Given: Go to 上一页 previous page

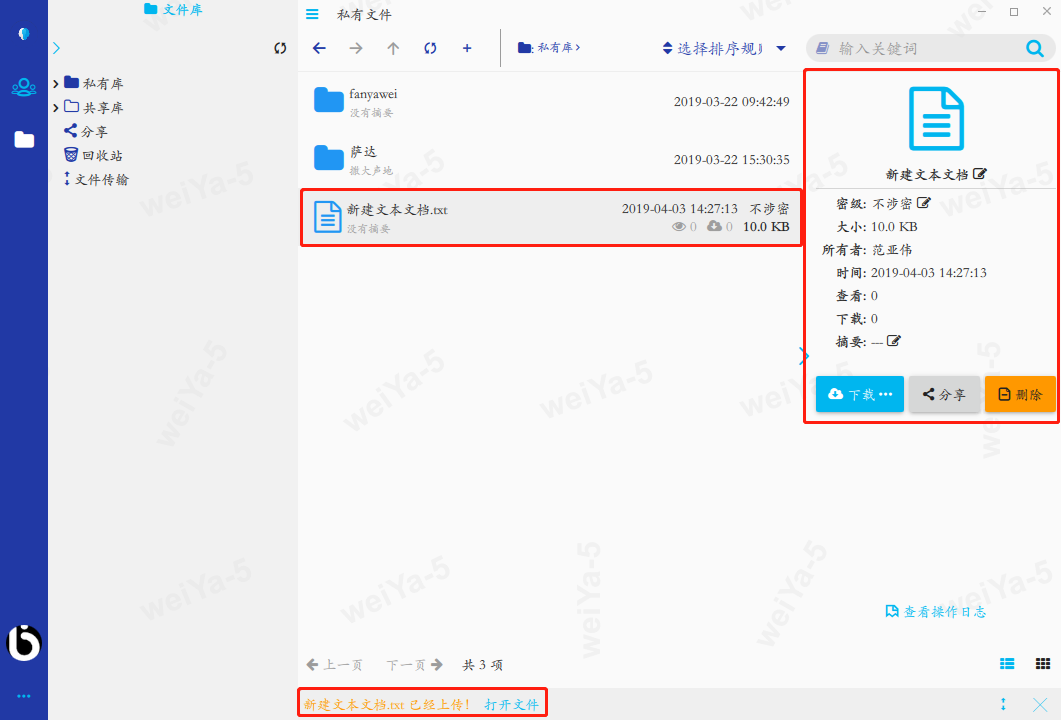Looking at the screenshot, I should [334, 665].
